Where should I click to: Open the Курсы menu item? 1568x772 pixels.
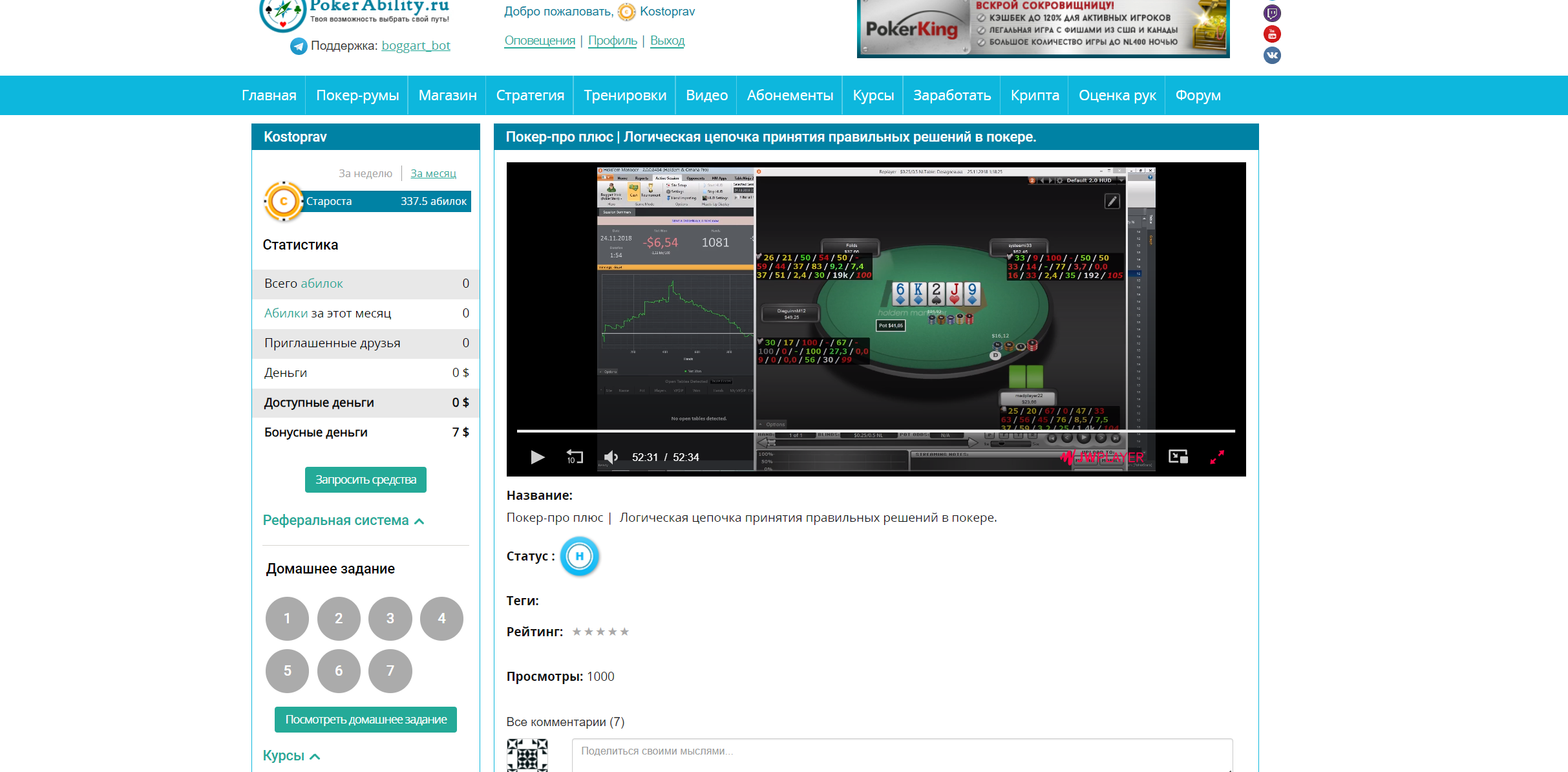click(x=873, y=95)
